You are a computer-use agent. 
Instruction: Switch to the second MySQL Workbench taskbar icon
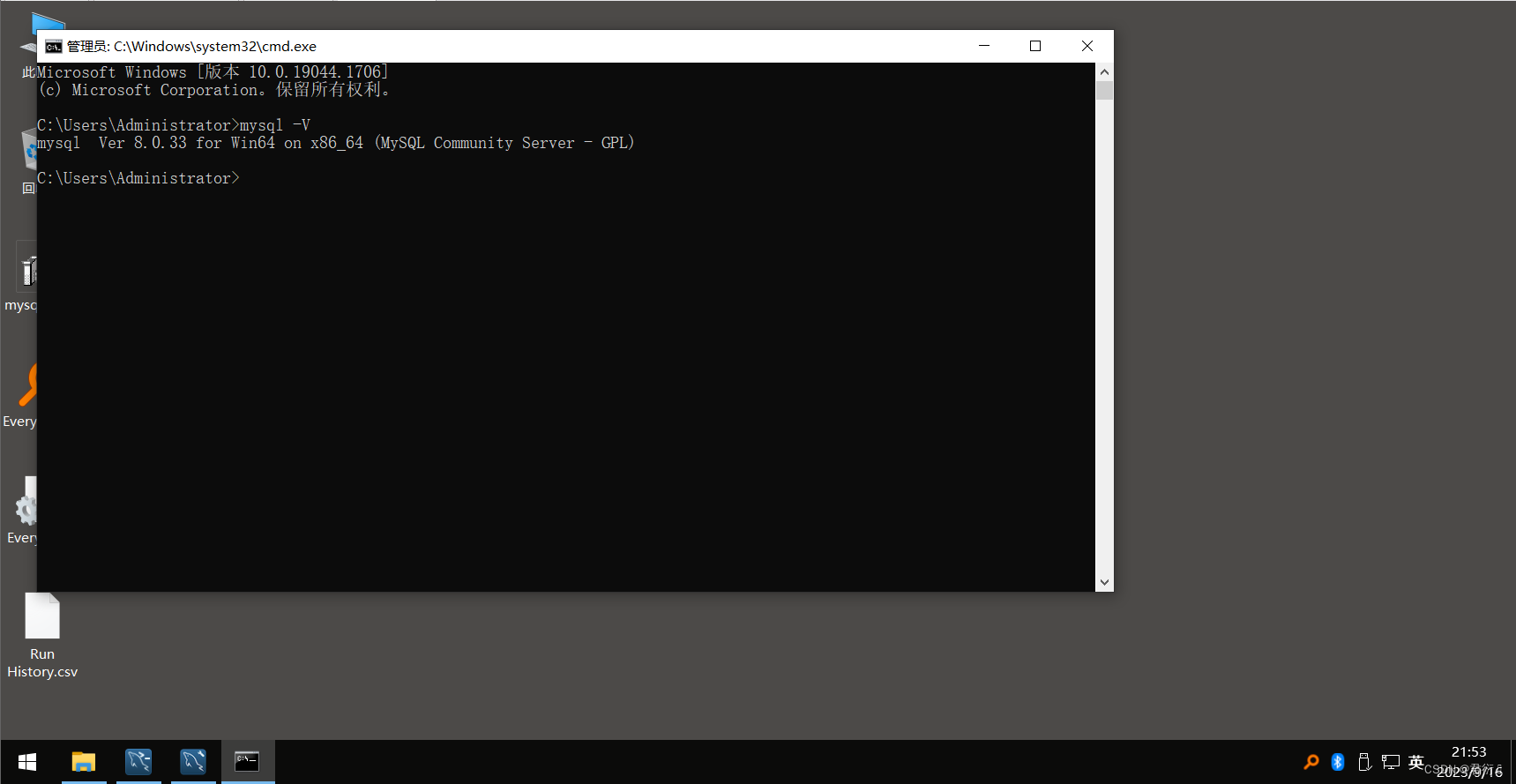193,762
